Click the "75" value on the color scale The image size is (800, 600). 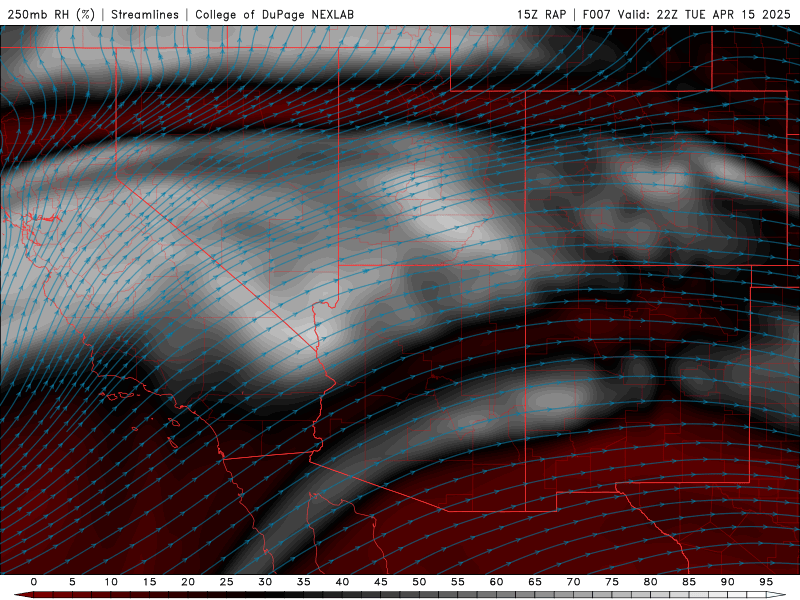[612, 582]
